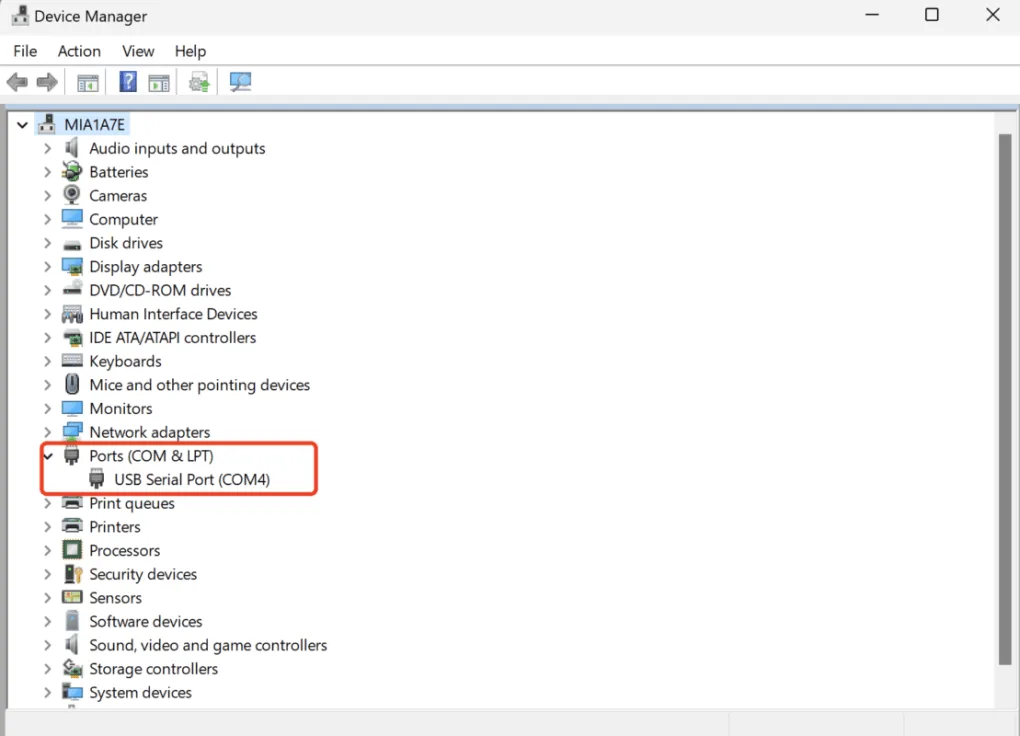Click the Keyboards category icon

72,361
